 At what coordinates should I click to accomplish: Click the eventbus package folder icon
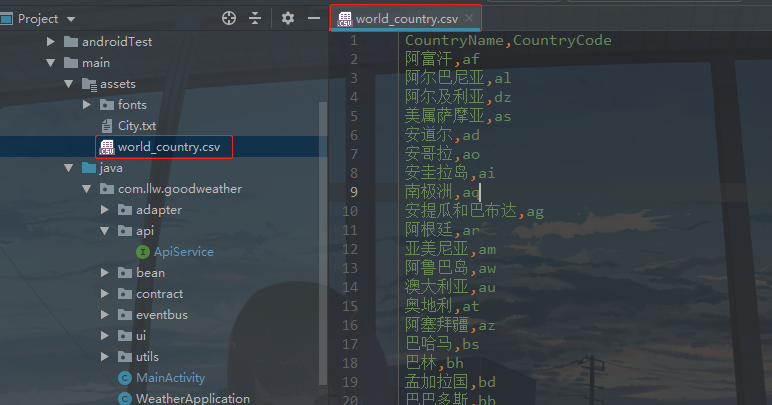point(125,315)
